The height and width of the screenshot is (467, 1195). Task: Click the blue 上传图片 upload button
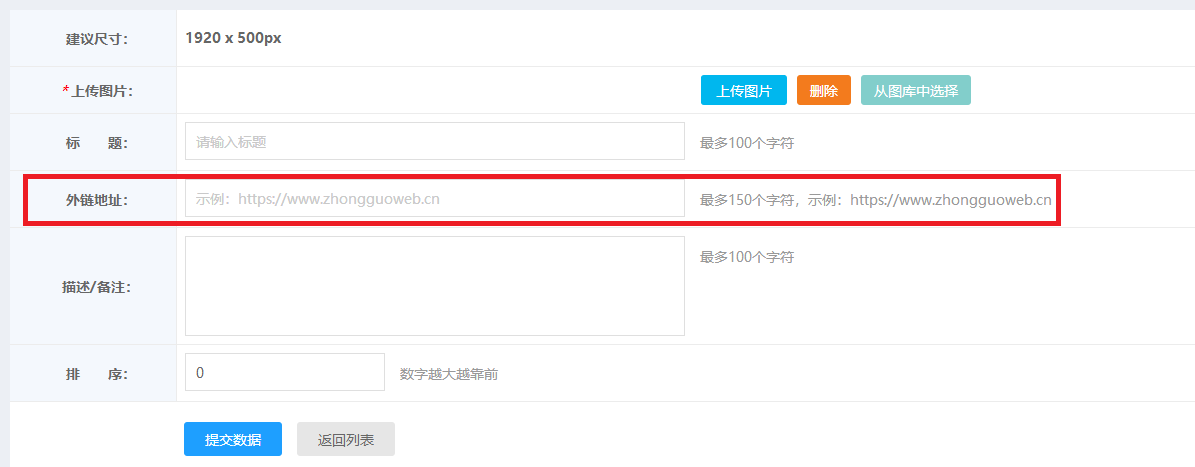tap(743, 90)
